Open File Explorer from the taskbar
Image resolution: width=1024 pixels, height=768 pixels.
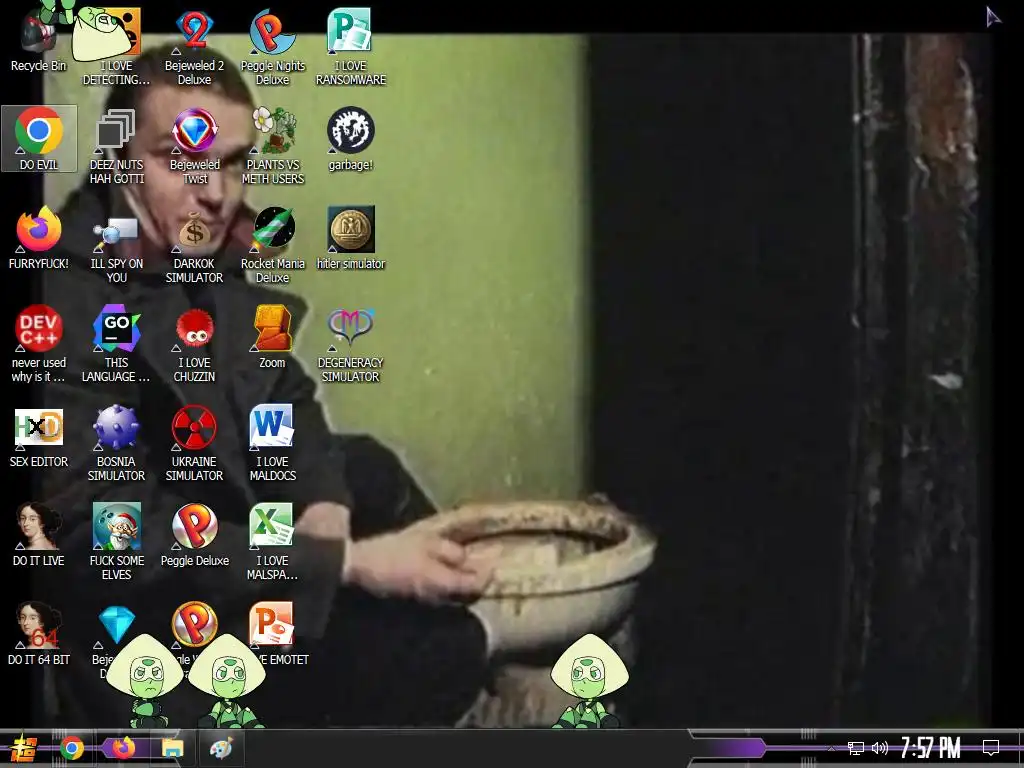[x=173, y=748]
